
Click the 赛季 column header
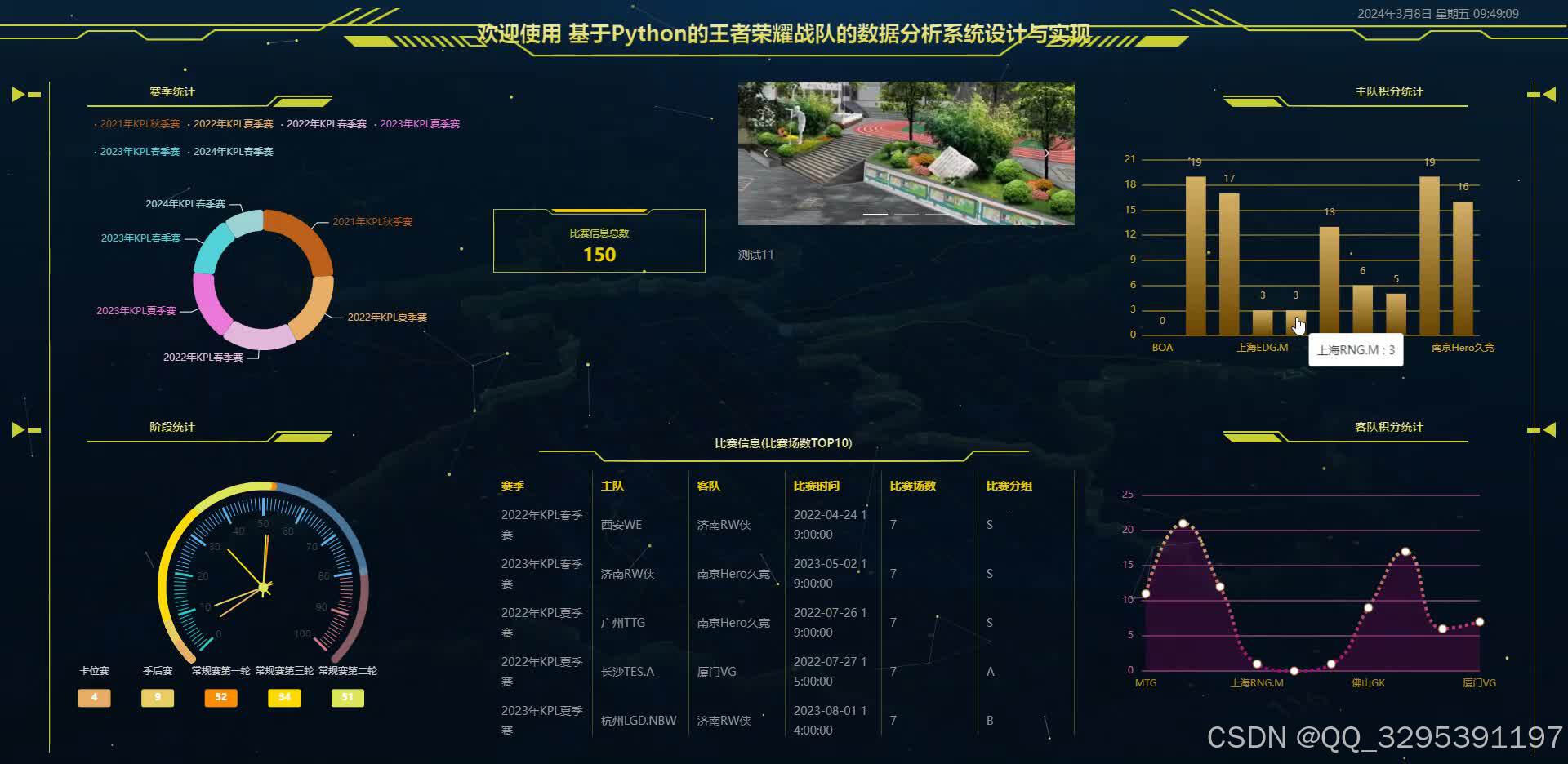[x=513, y=486]
